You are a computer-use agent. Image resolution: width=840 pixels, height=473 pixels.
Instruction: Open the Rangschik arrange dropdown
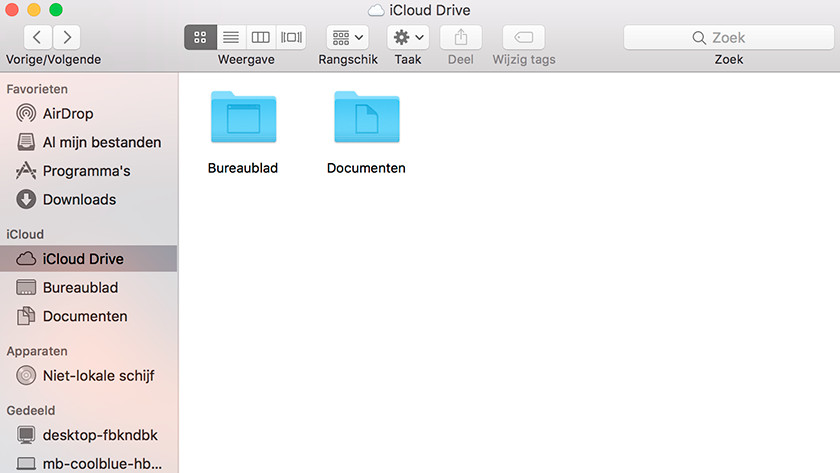348,37
